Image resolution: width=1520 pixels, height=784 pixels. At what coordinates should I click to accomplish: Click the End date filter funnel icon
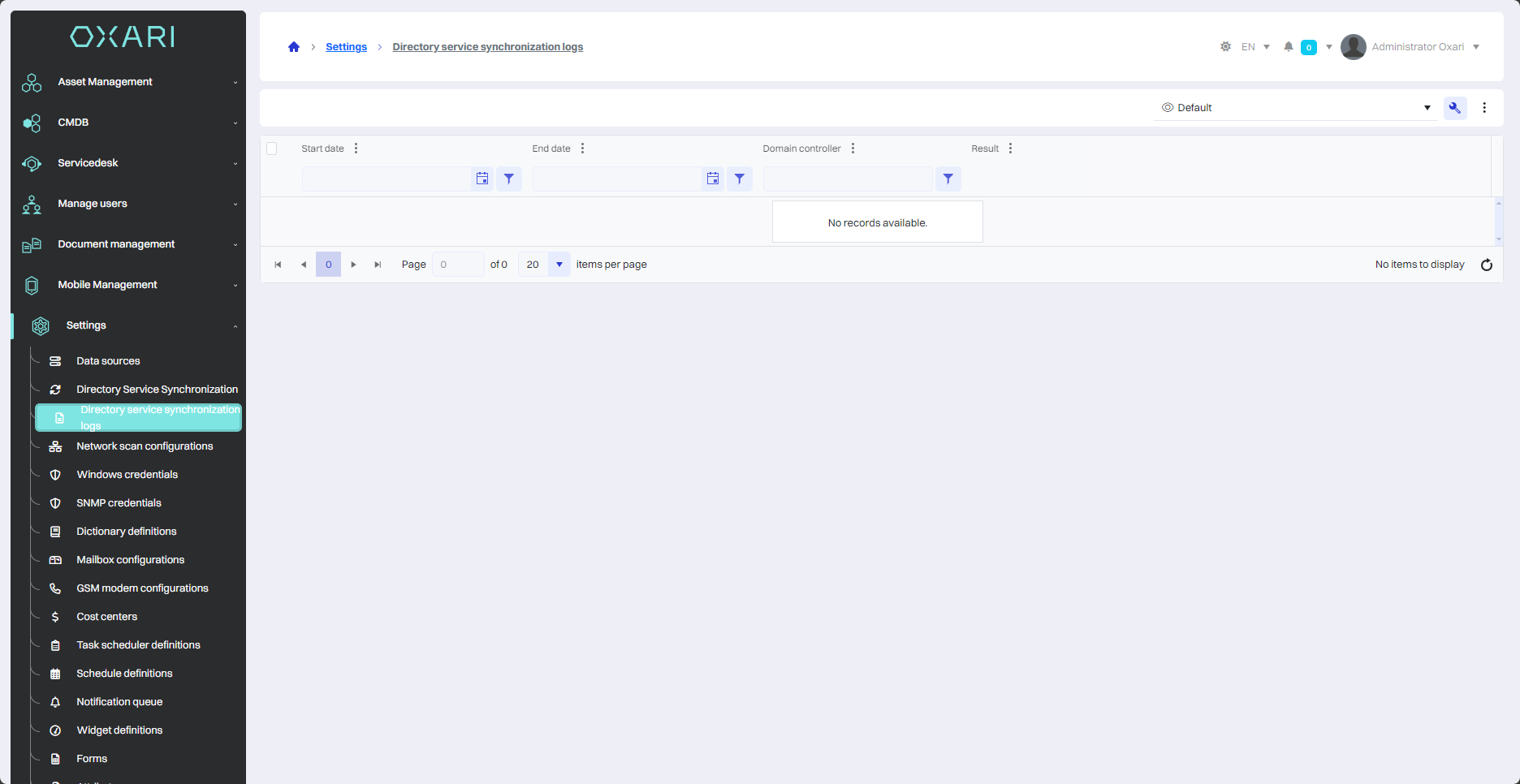(739, 179)
